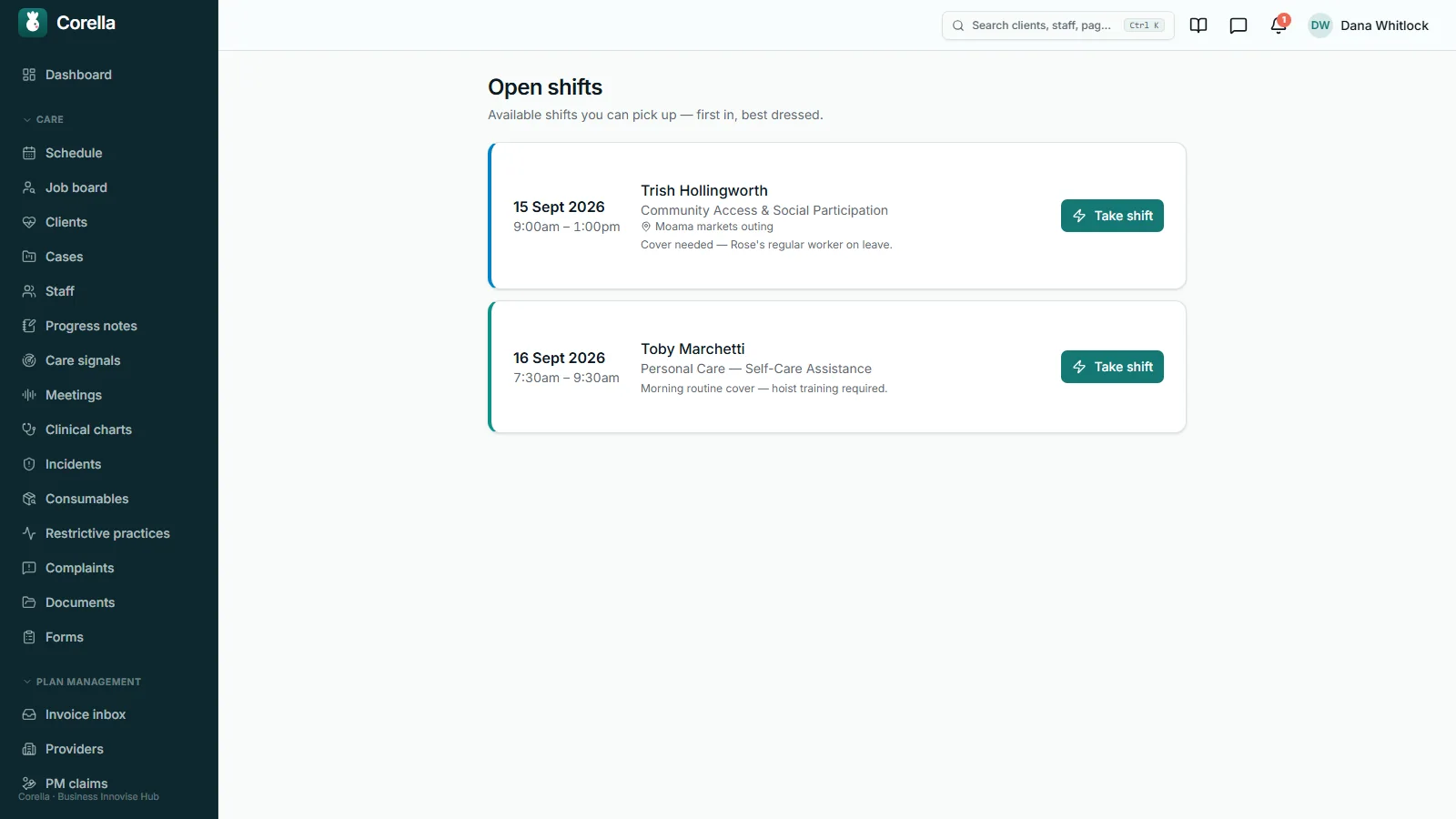Click the DW avatar

click(1320, 25)
